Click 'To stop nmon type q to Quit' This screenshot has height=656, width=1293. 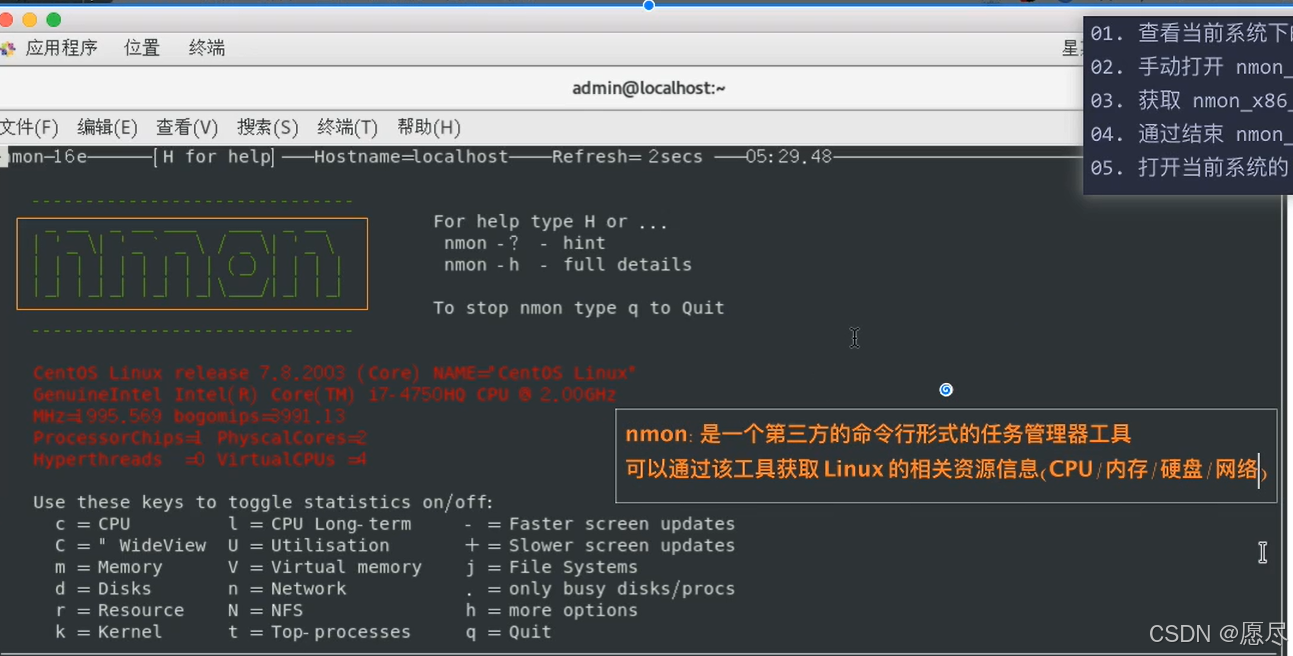point(579,308)
